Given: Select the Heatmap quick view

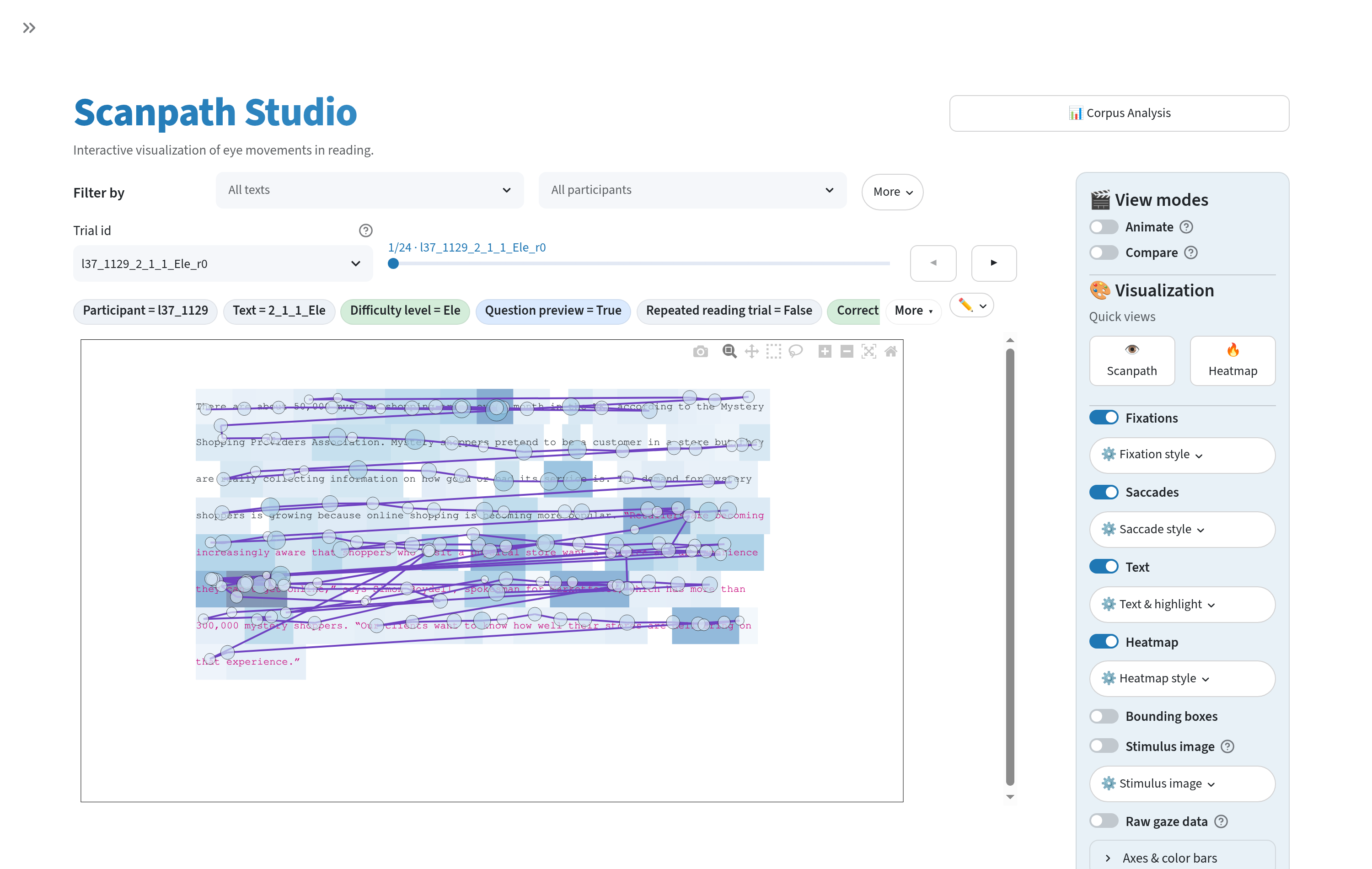Looking at the screenshot, I should [1233, 361].
